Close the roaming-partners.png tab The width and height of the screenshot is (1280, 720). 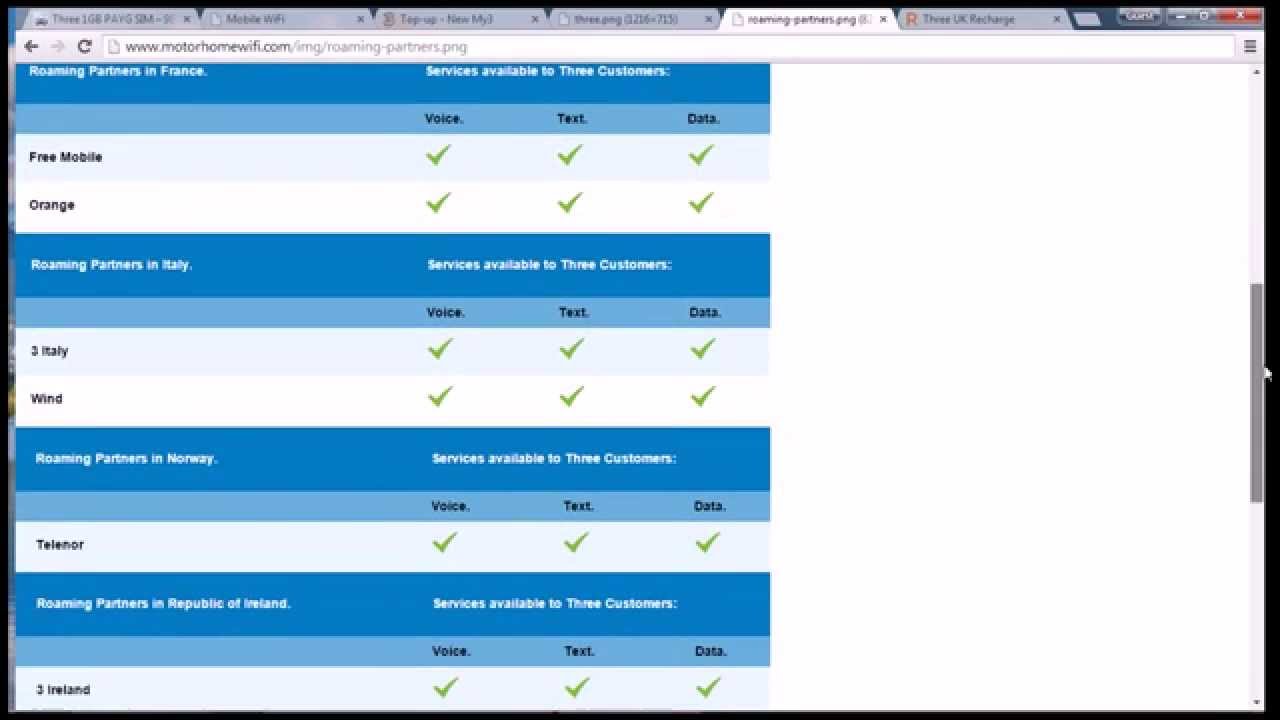coord(883,19)
